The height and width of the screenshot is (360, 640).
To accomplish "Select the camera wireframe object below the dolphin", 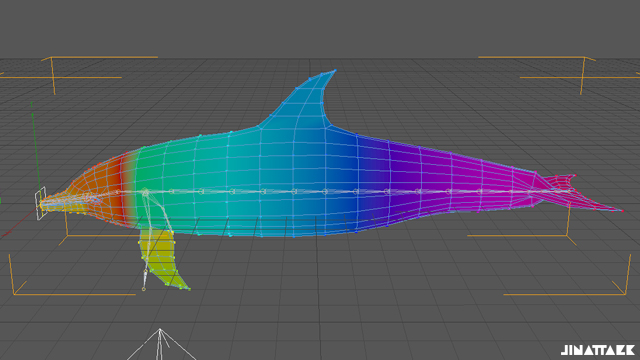I will coord(160,344).
